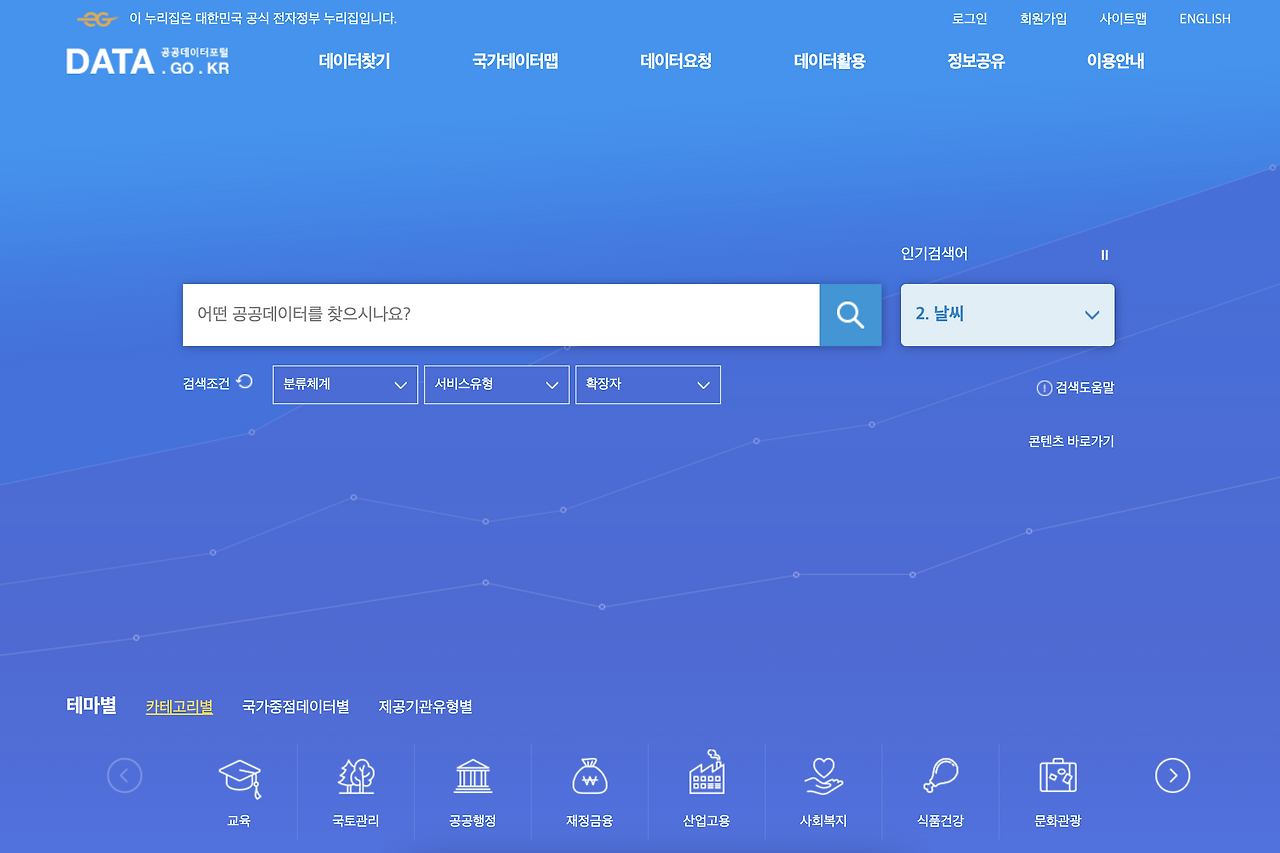Viewport: 1280px width, 853px height.
Task: Click the 로그인 login link
Action: 969,19
